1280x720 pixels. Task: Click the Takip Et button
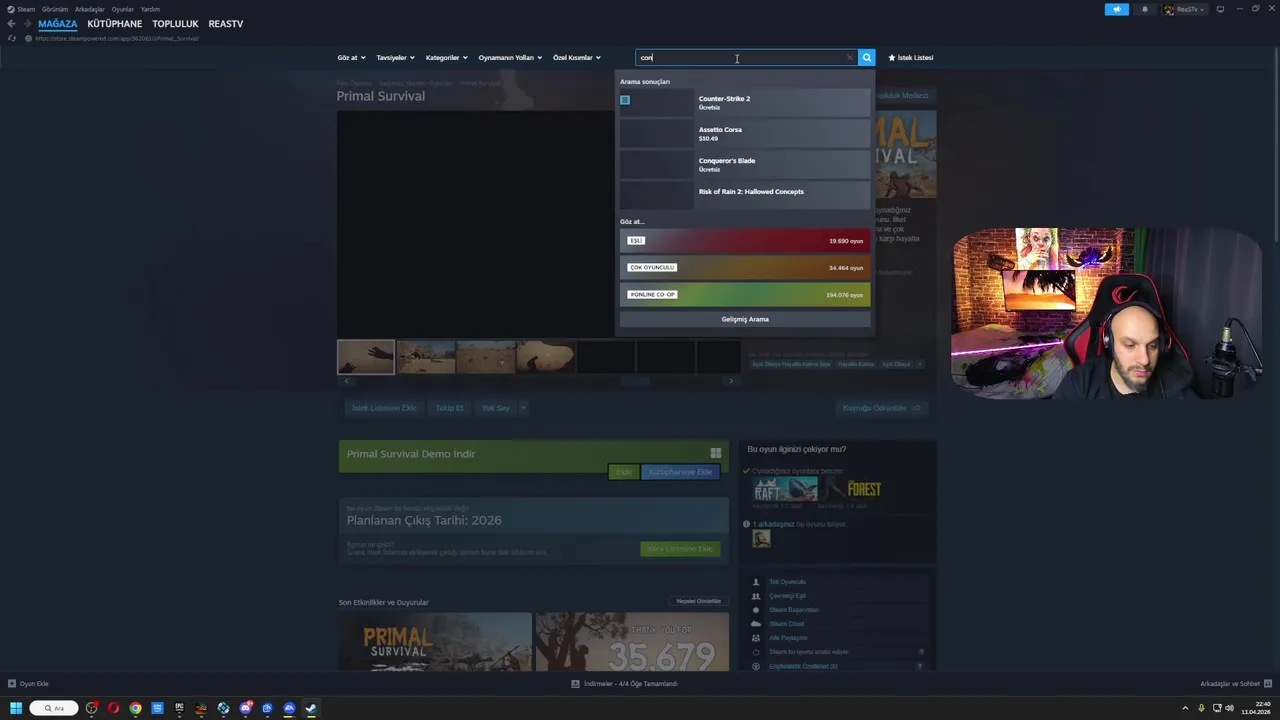click(x=449, y=408)
